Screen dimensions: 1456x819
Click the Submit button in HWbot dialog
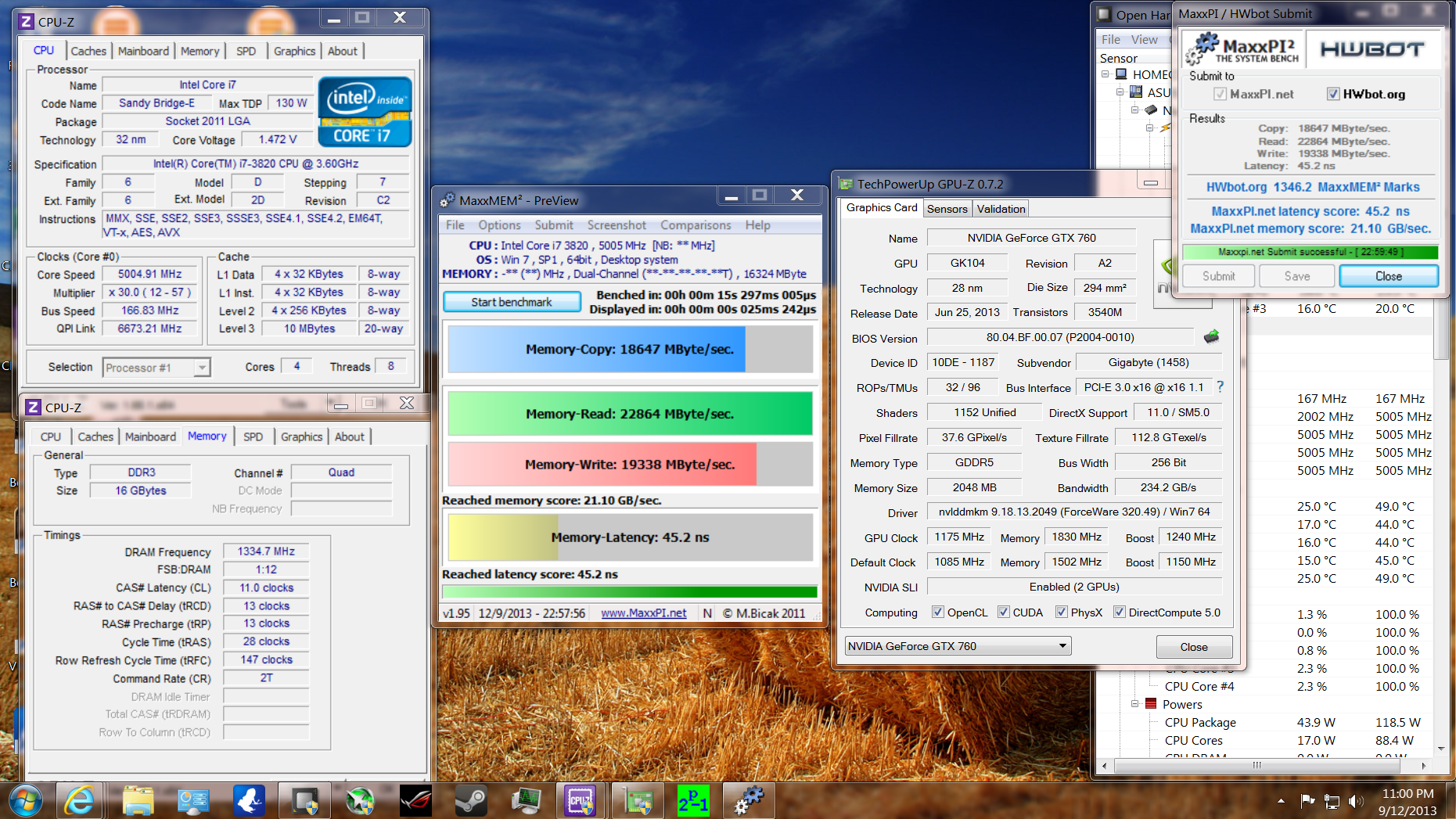[x=1218, y=276]
